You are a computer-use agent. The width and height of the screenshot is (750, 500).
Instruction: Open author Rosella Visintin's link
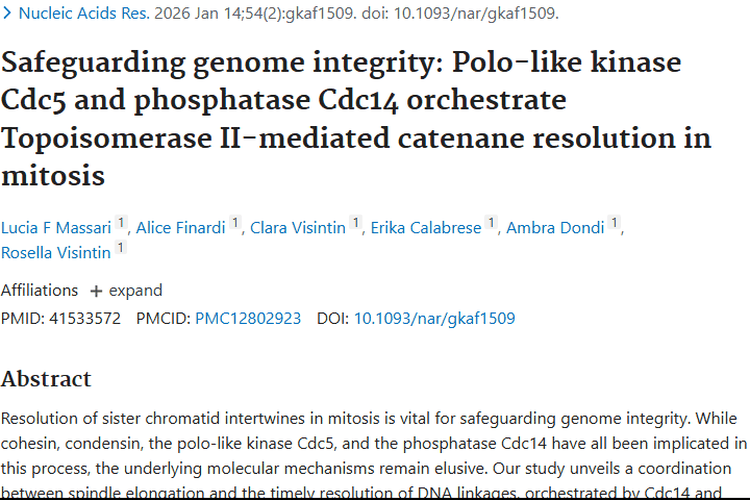[x=55, y=253]
